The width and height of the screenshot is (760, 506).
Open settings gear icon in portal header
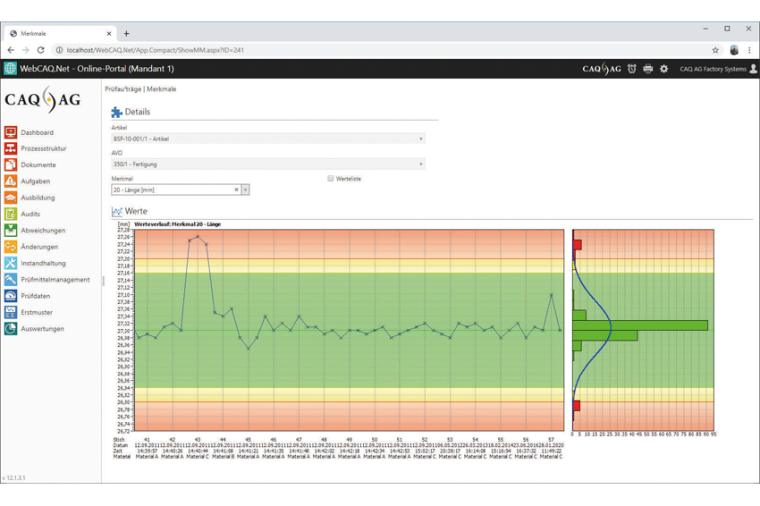(x=664, y=69)
